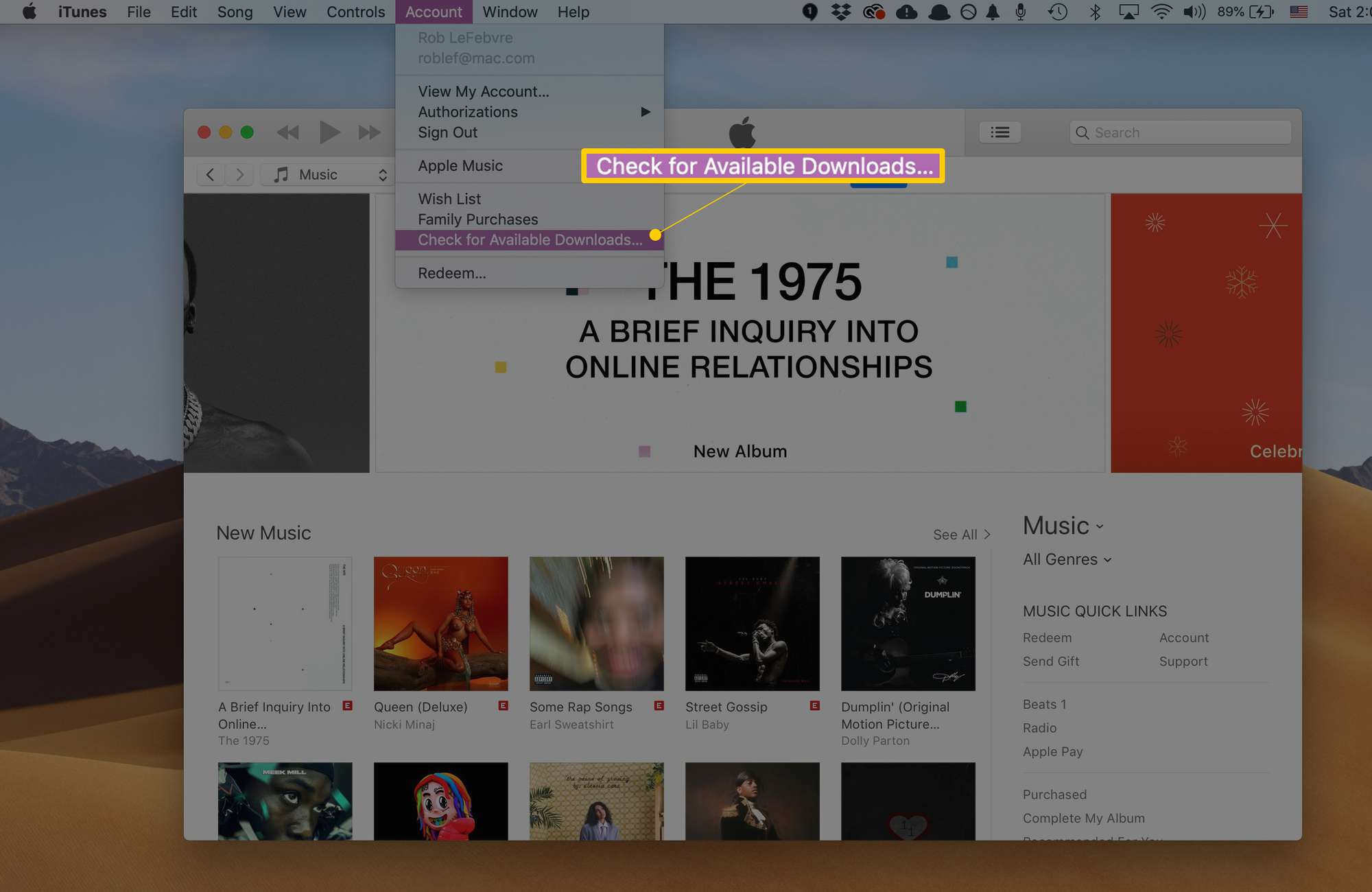The width and height of the screenshot is (1372, 892).
Task: Click artist name Nicki Minaj
Action: pyautogui.click(x=404, y=725)
